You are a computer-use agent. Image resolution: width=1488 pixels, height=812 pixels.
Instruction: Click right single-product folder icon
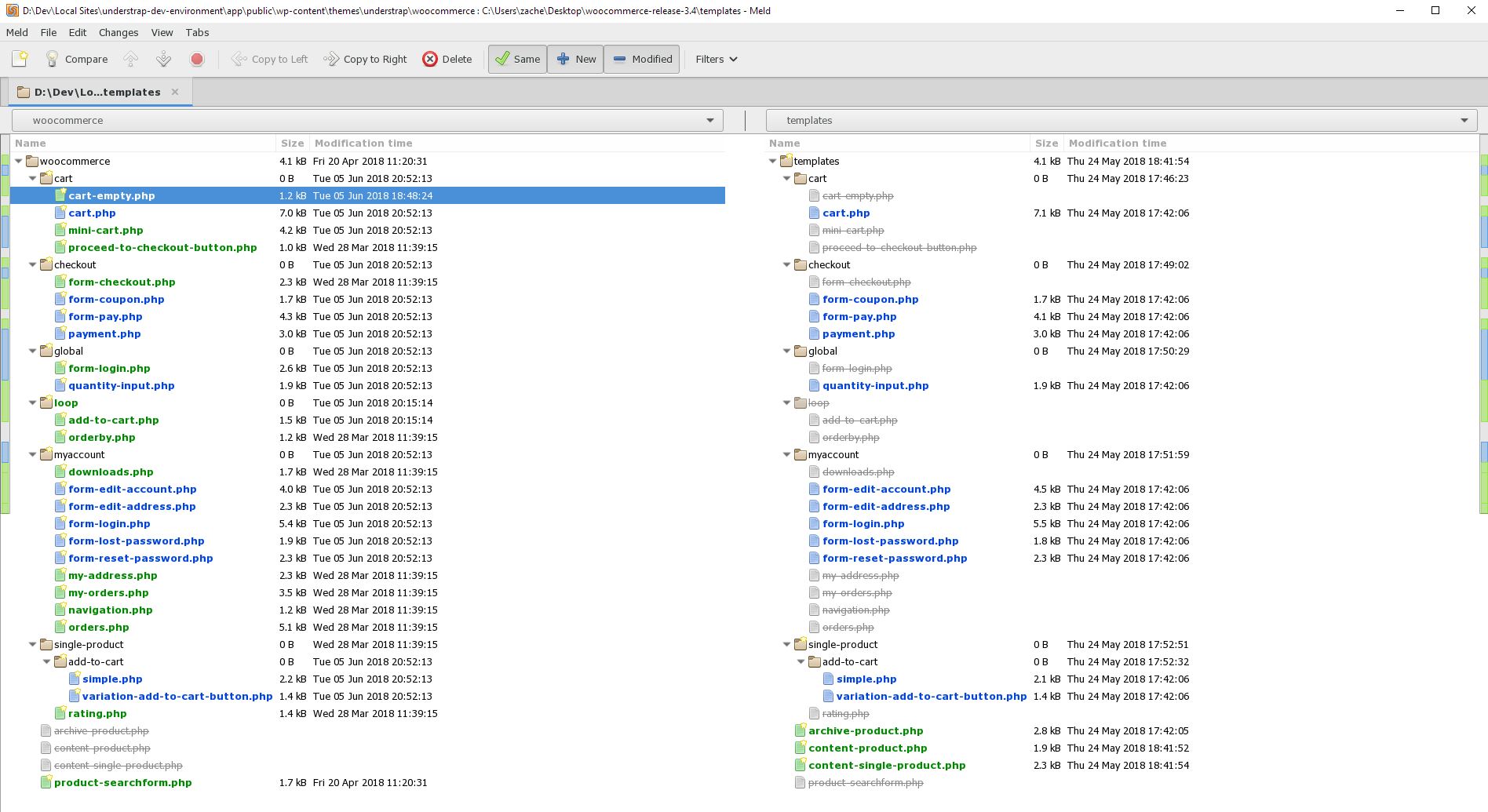(x=801, y=644)
